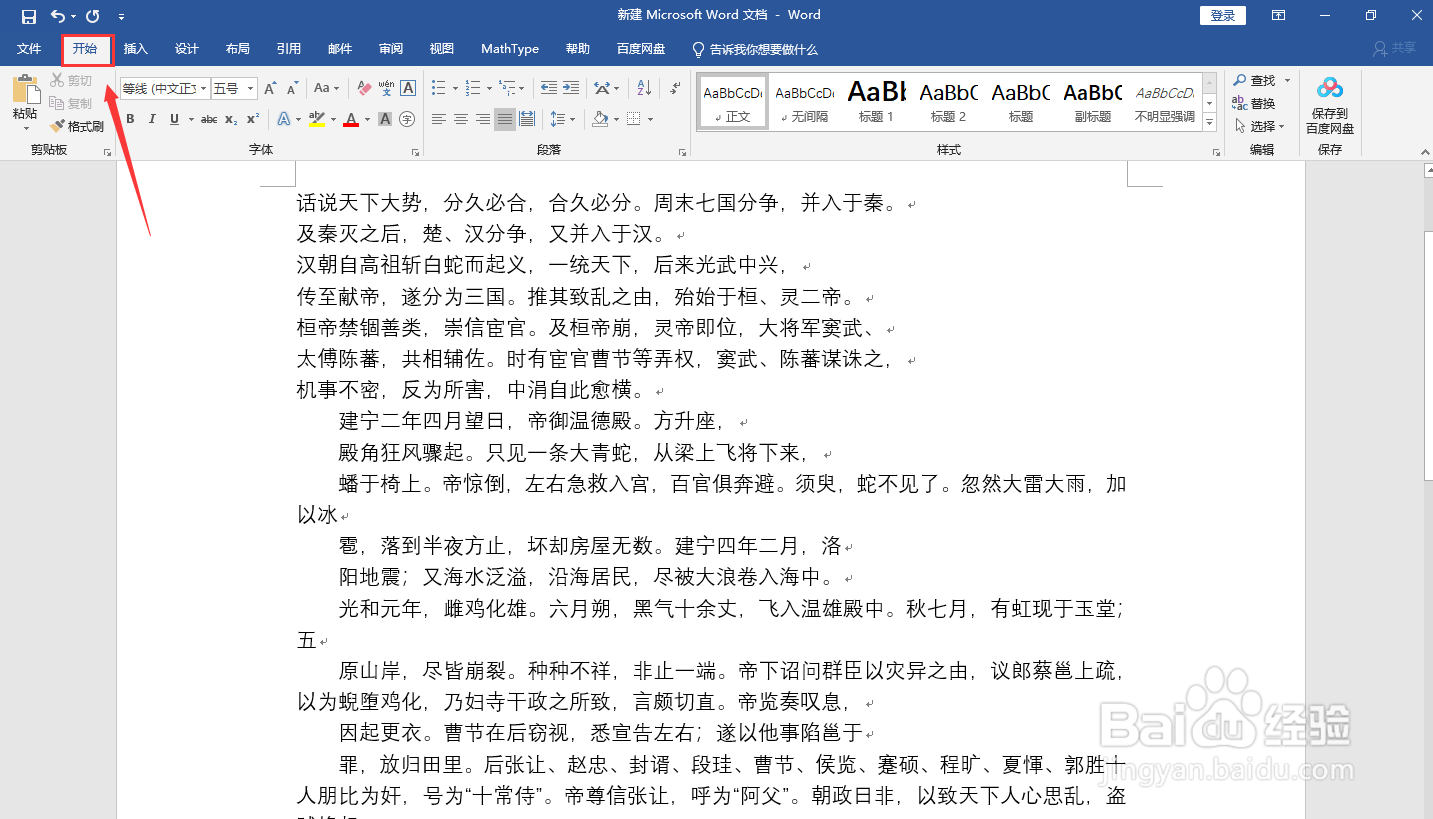
Task: Toggle Italic formatting
Action: [152, 120]
